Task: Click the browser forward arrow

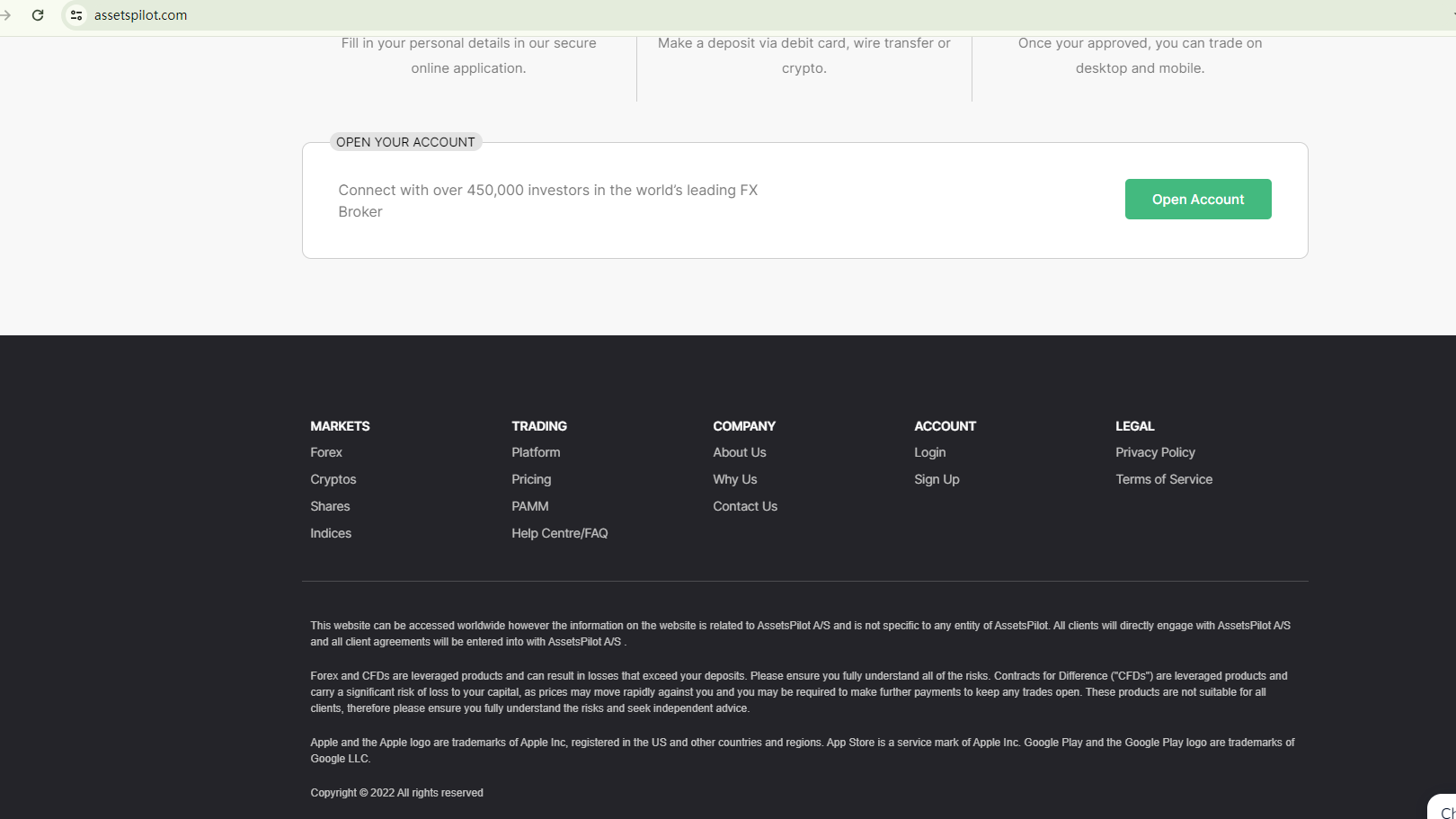Action: tap(6, 15)
